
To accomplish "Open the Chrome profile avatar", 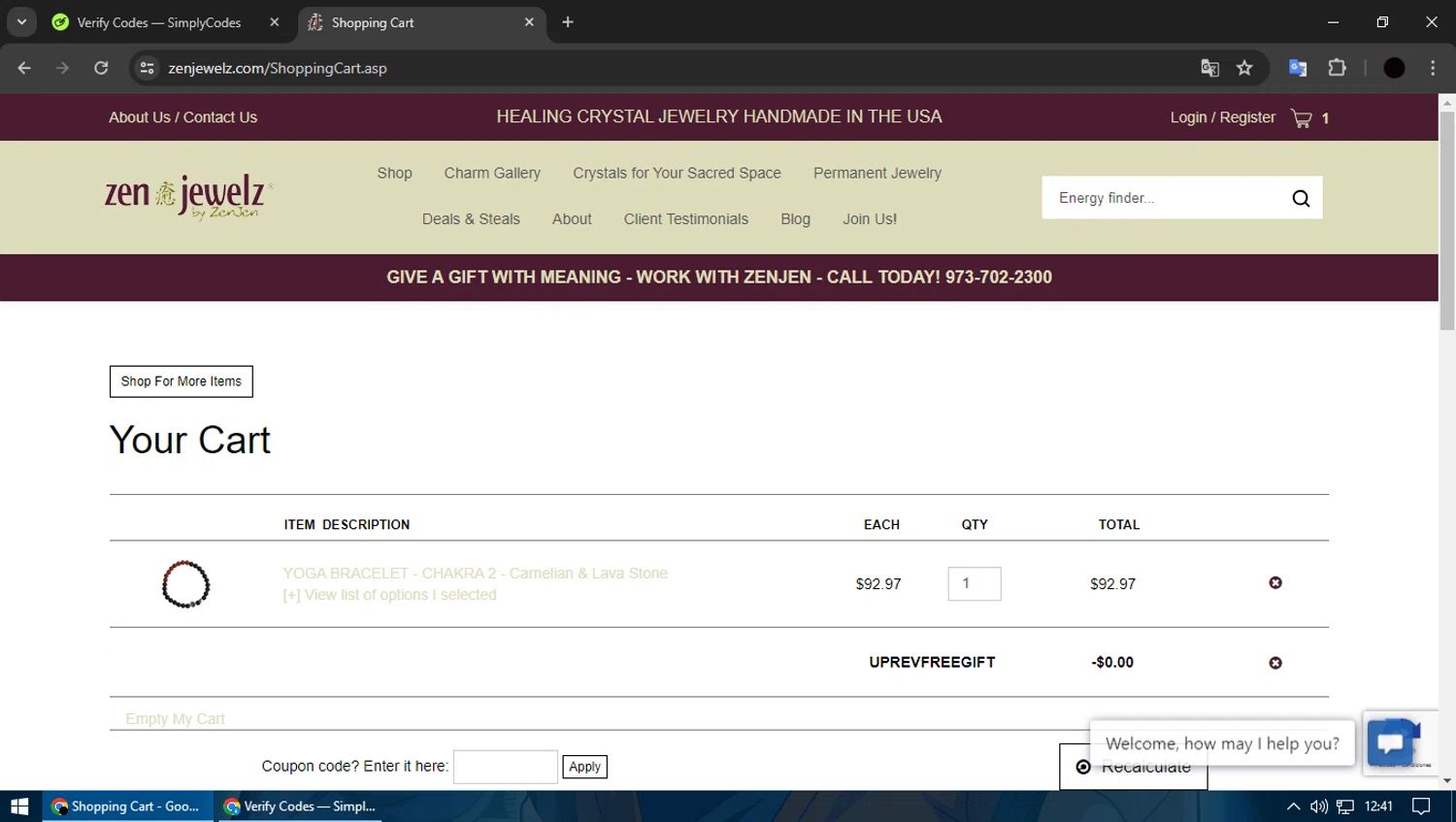I will 1394,68.
